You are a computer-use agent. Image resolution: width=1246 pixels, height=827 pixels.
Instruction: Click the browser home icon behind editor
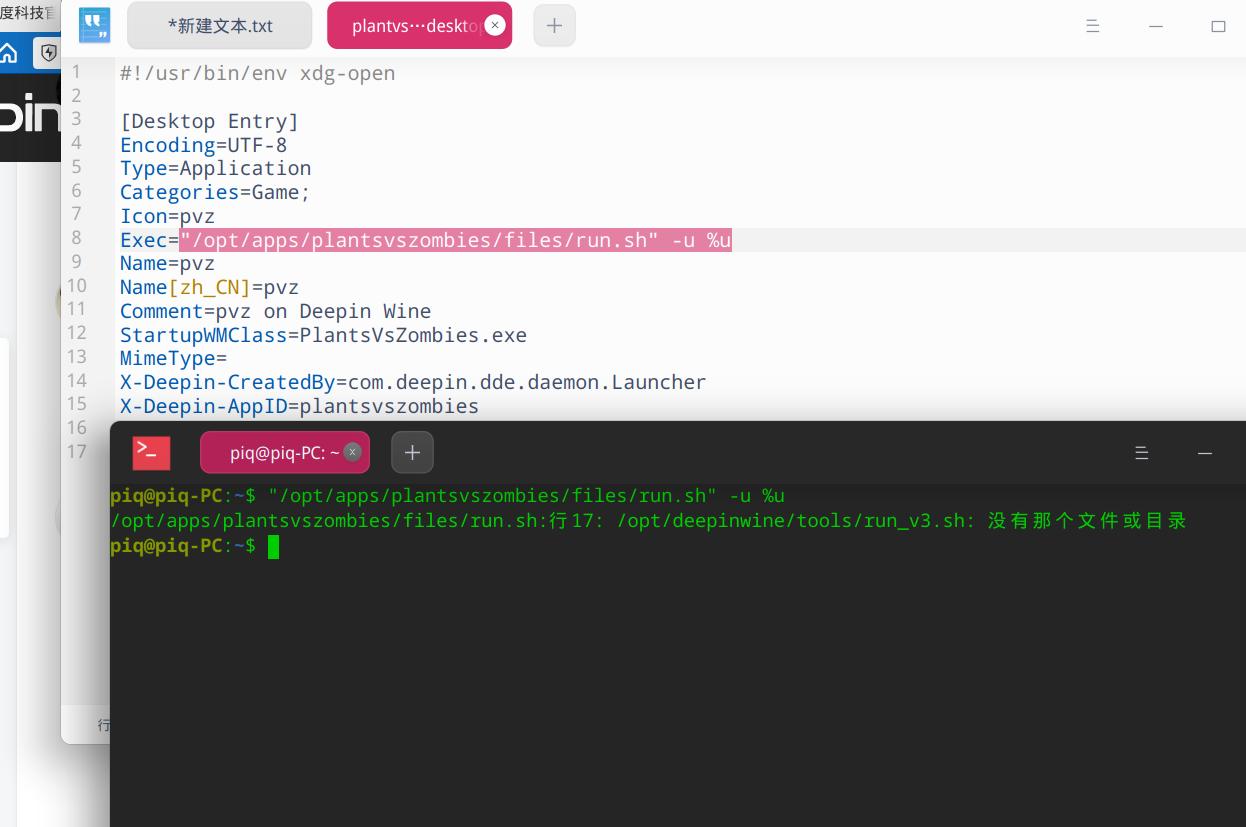click(9, 53)
